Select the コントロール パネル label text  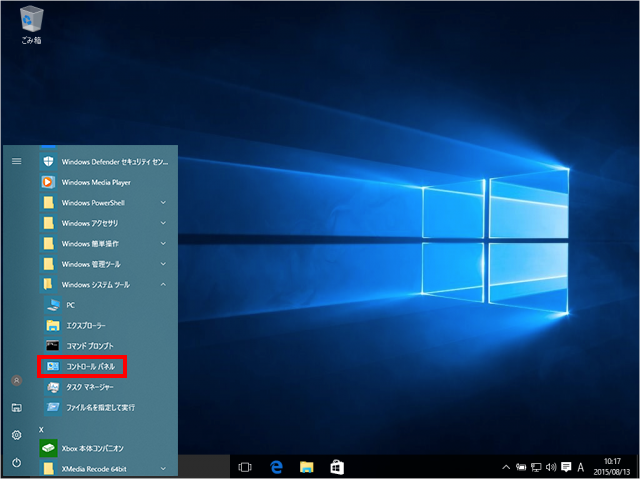tap(91, 366)
